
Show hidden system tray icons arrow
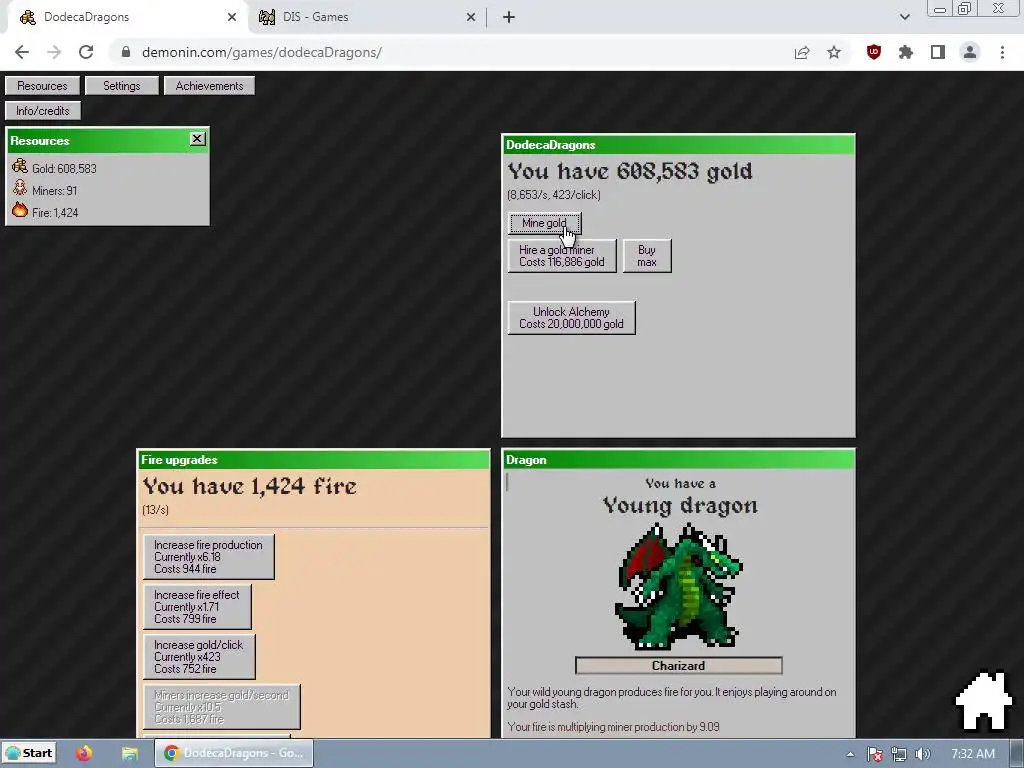point(850,754)
